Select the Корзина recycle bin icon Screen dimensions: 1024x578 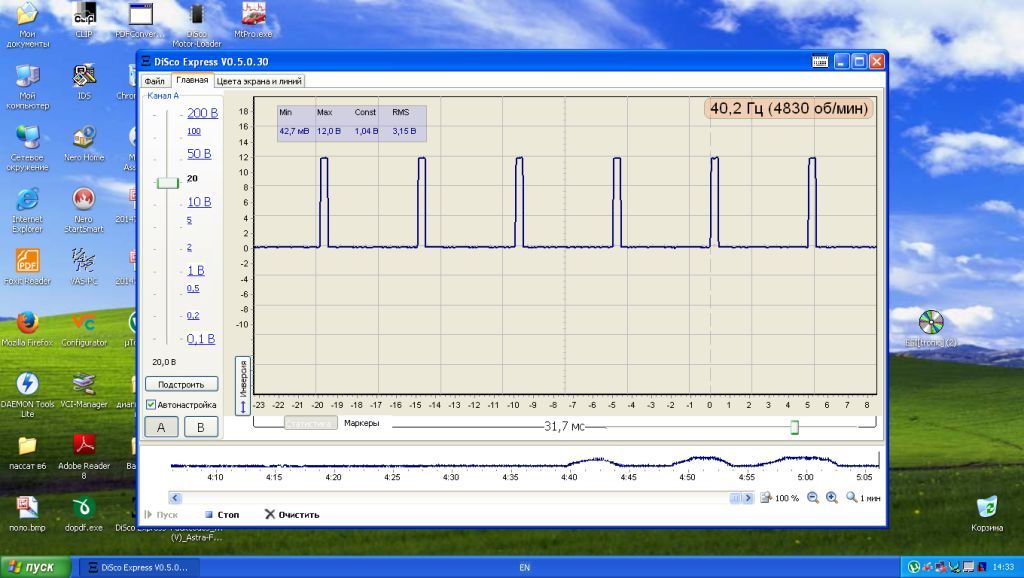point(987,514)
